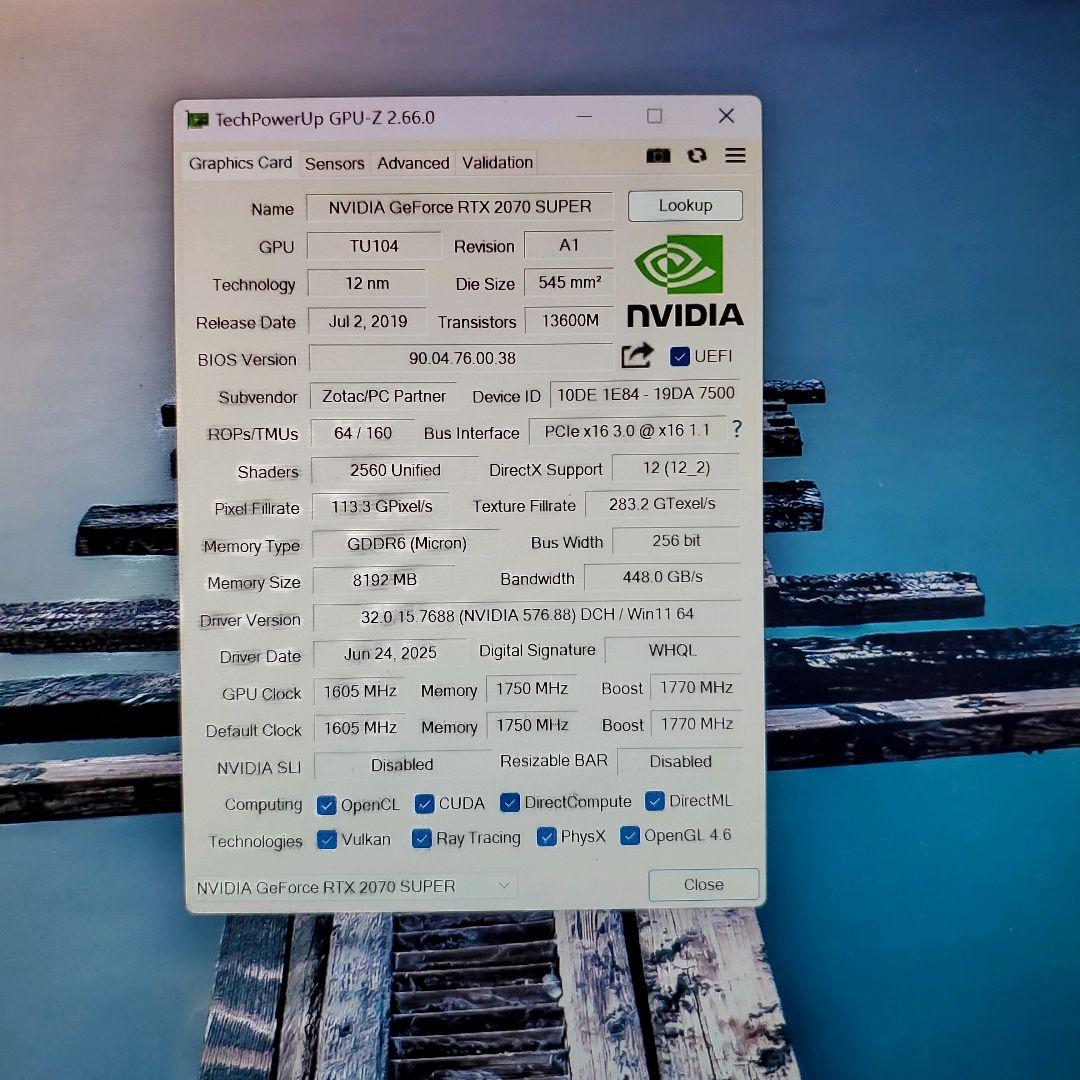Click the dropdown chevron beside the GPU name

pyautogui.click(x=505, y=886)
